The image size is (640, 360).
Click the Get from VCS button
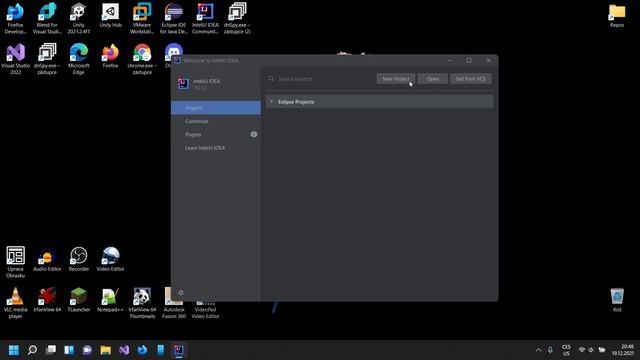(x=471, y=79)
